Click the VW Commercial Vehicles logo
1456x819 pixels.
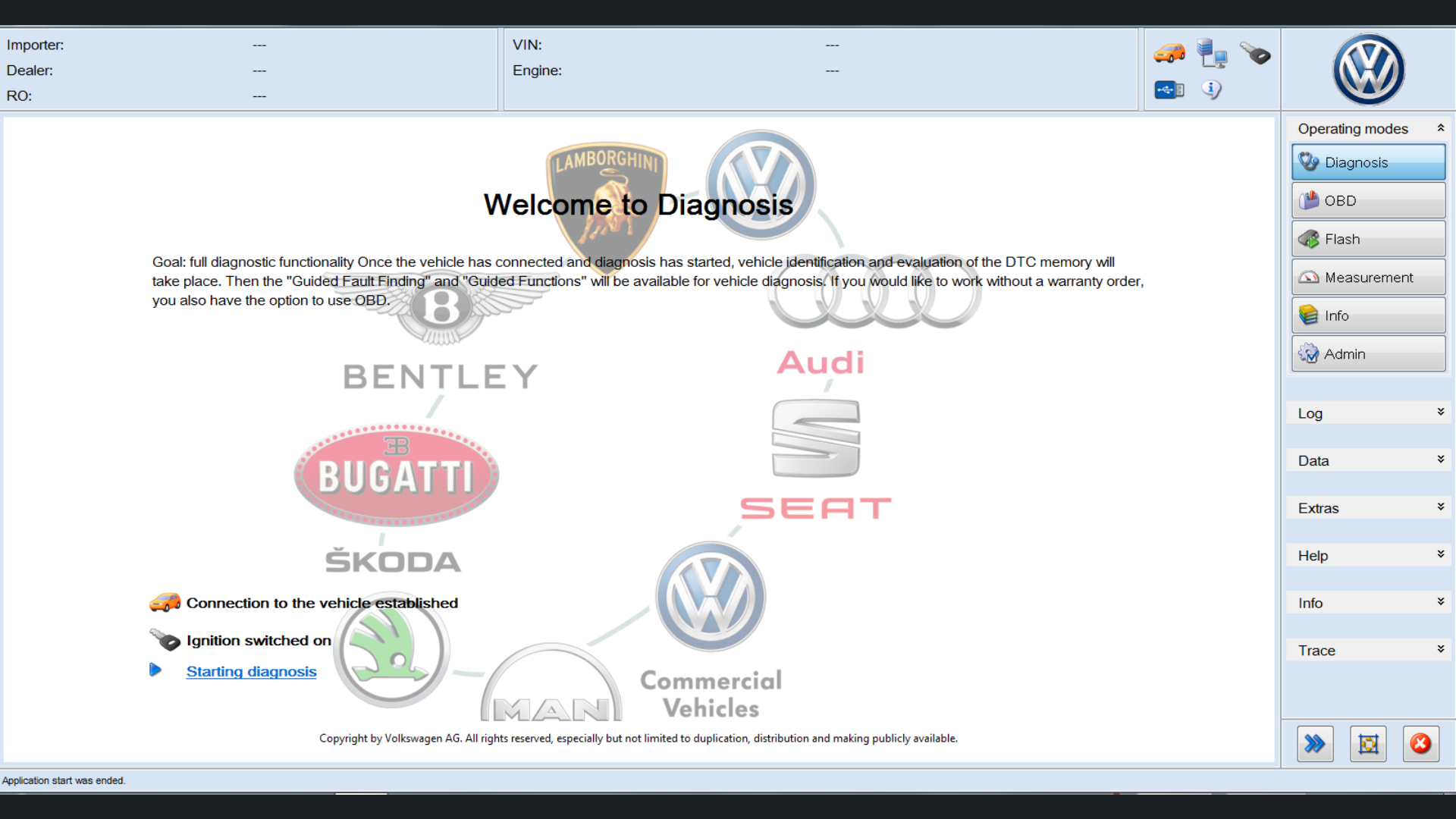point(711,596)
